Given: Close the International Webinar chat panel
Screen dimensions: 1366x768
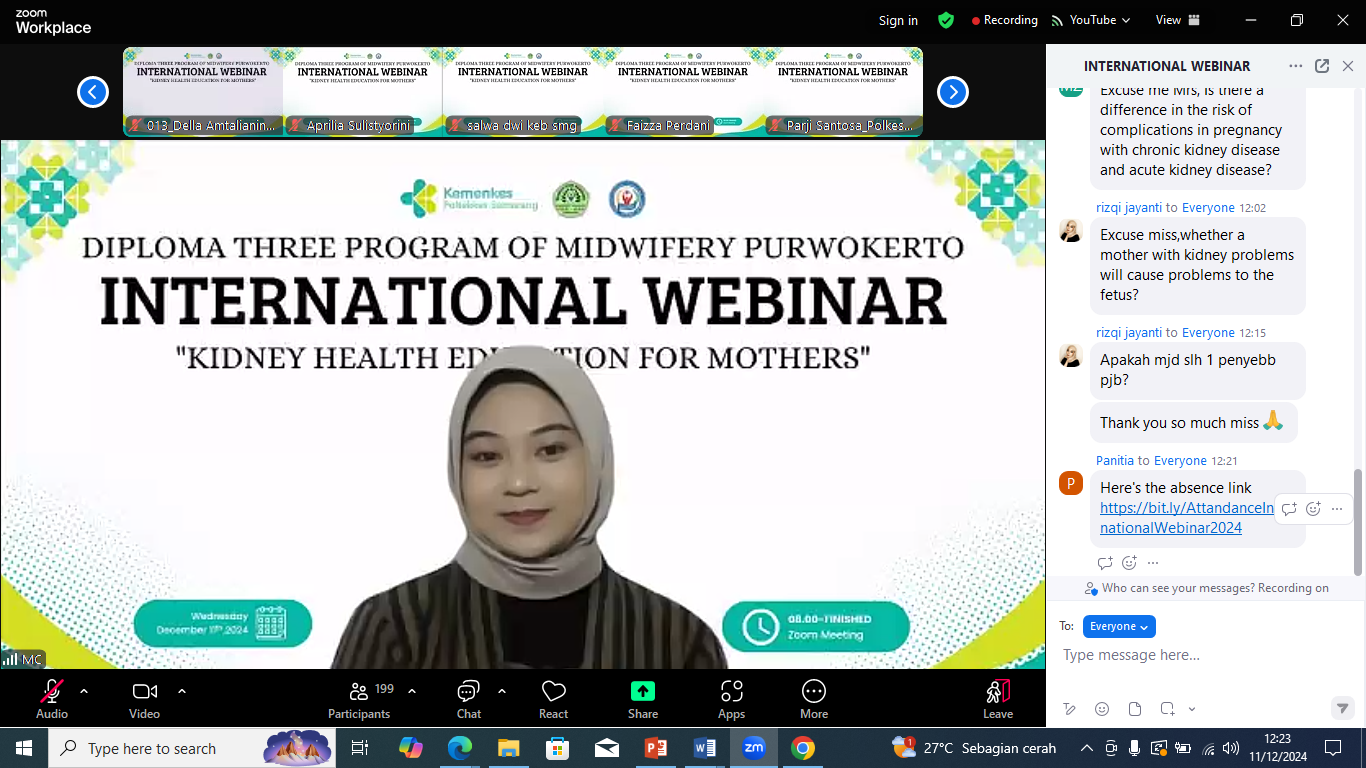Looking at the screenshot, I should [1348, 66].
